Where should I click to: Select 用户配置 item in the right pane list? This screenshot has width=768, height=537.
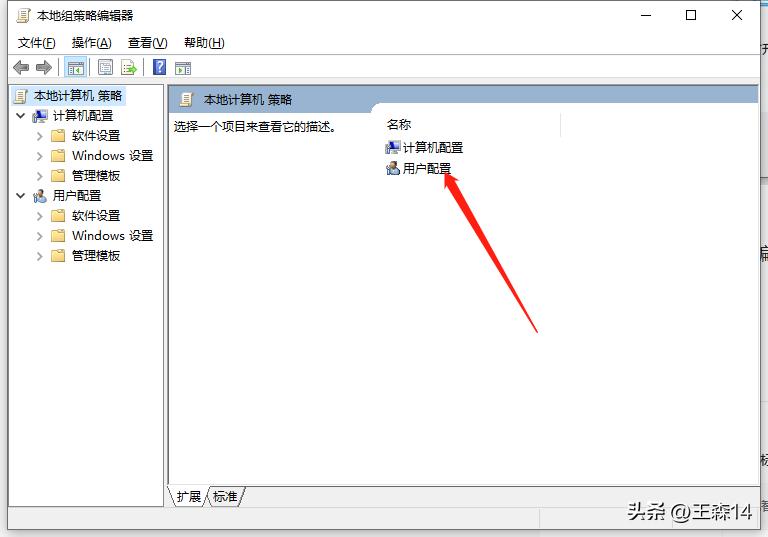point(419,169)
